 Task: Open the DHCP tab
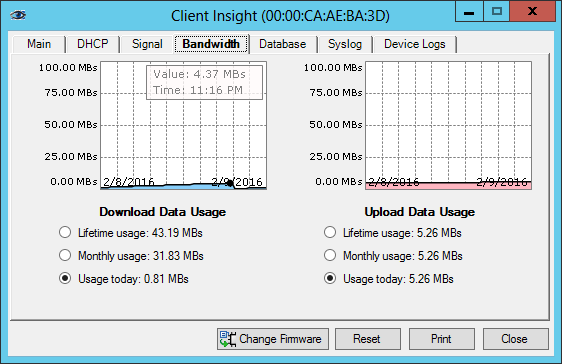click(93, 44)
